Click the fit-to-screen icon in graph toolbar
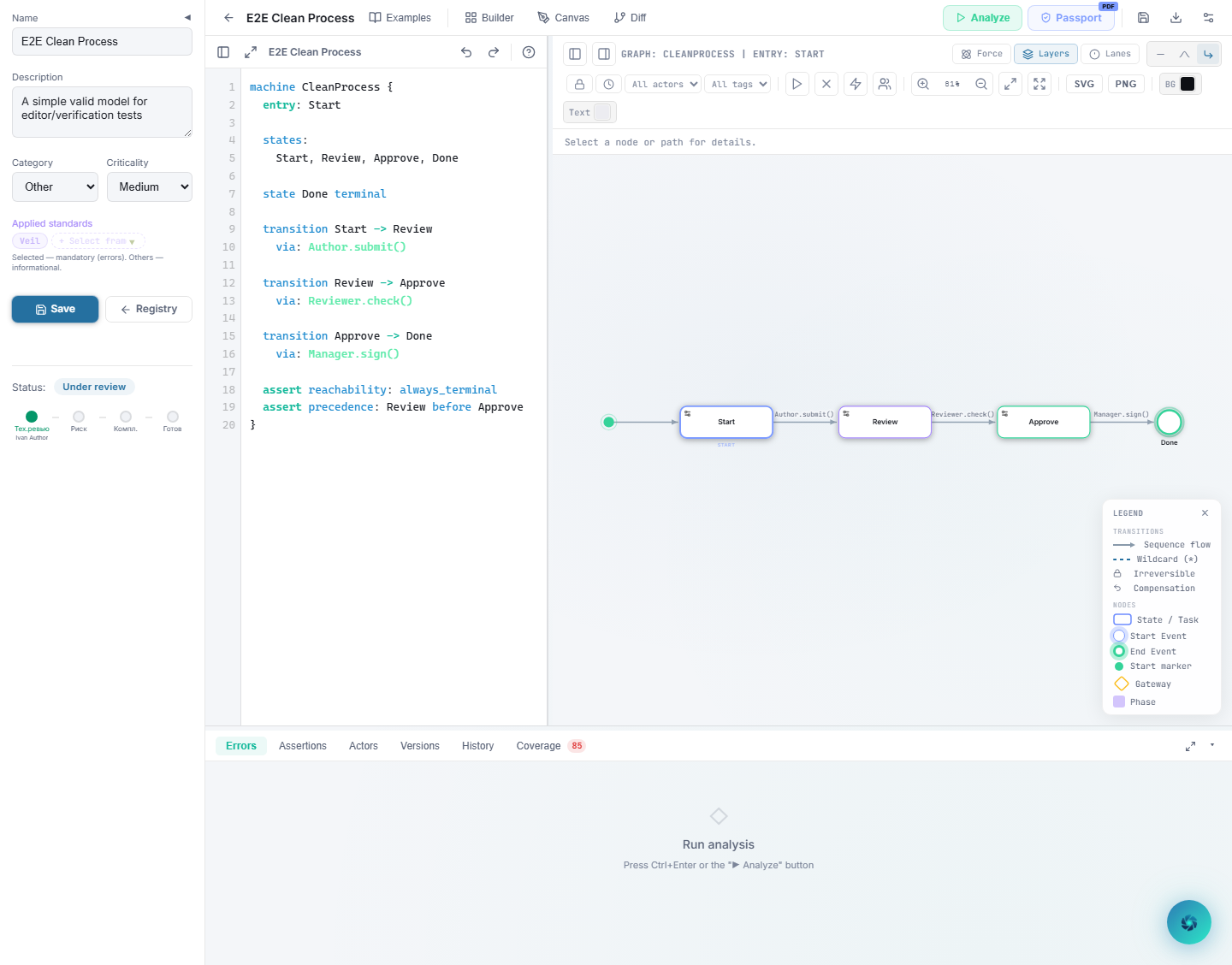The image size is (1232, 965). tap(1039, 84)
